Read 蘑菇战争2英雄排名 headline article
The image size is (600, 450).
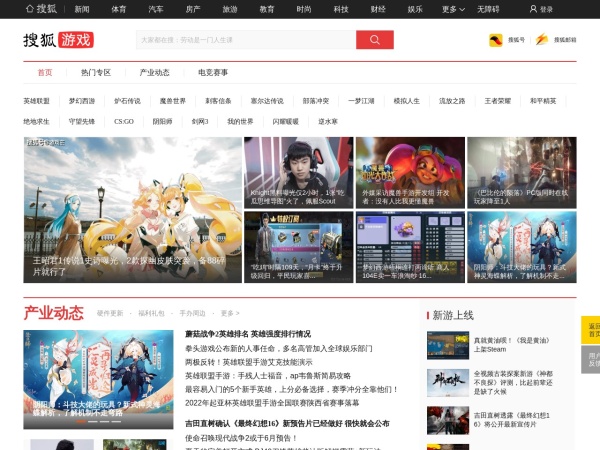click(x=247, y=334)
